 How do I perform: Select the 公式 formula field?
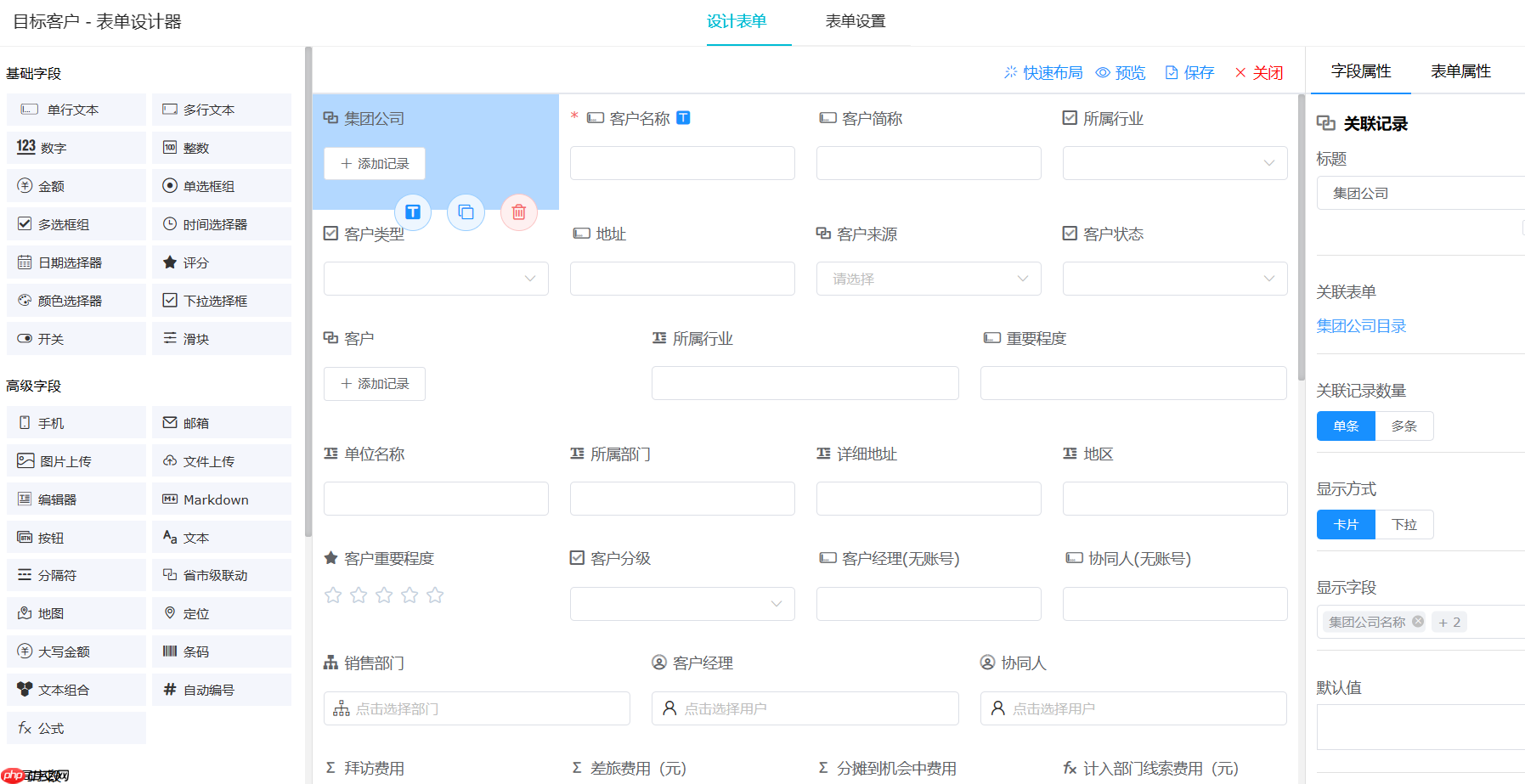(76, 727)
